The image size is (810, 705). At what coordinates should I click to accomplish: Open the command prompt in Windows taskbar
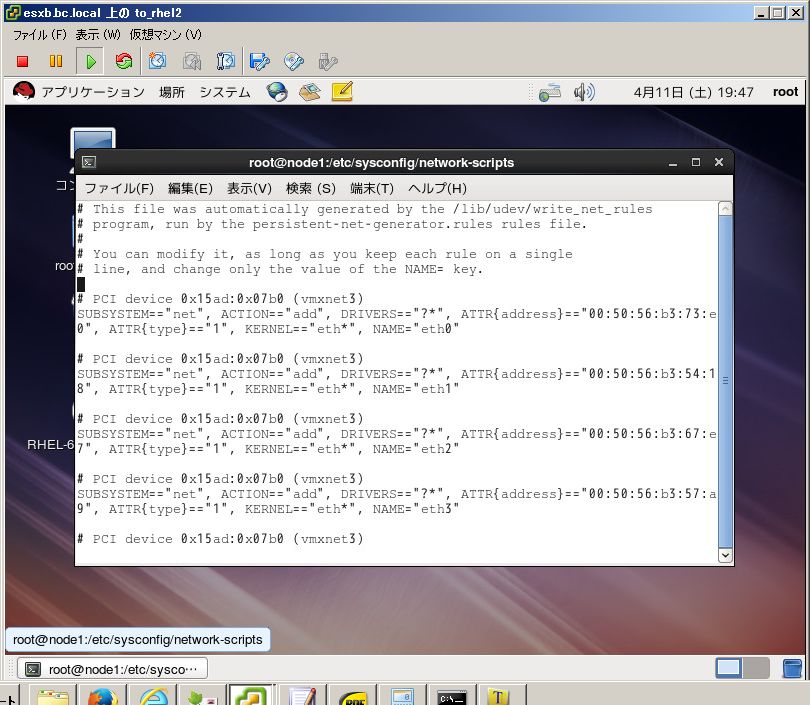pyautogui.click(x=452, y=697)
